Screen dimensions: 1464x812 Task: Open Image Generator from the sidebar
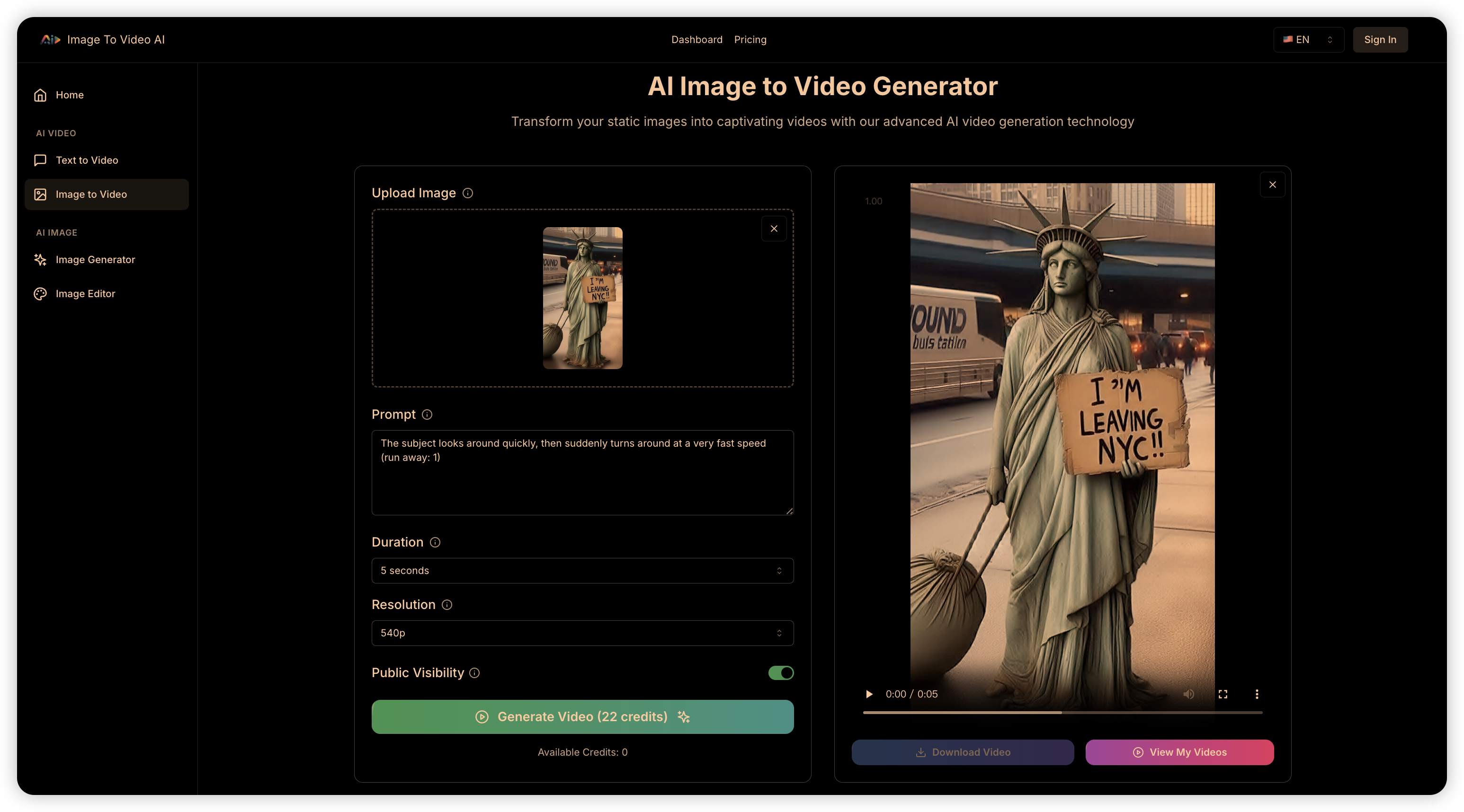point(96,259)
